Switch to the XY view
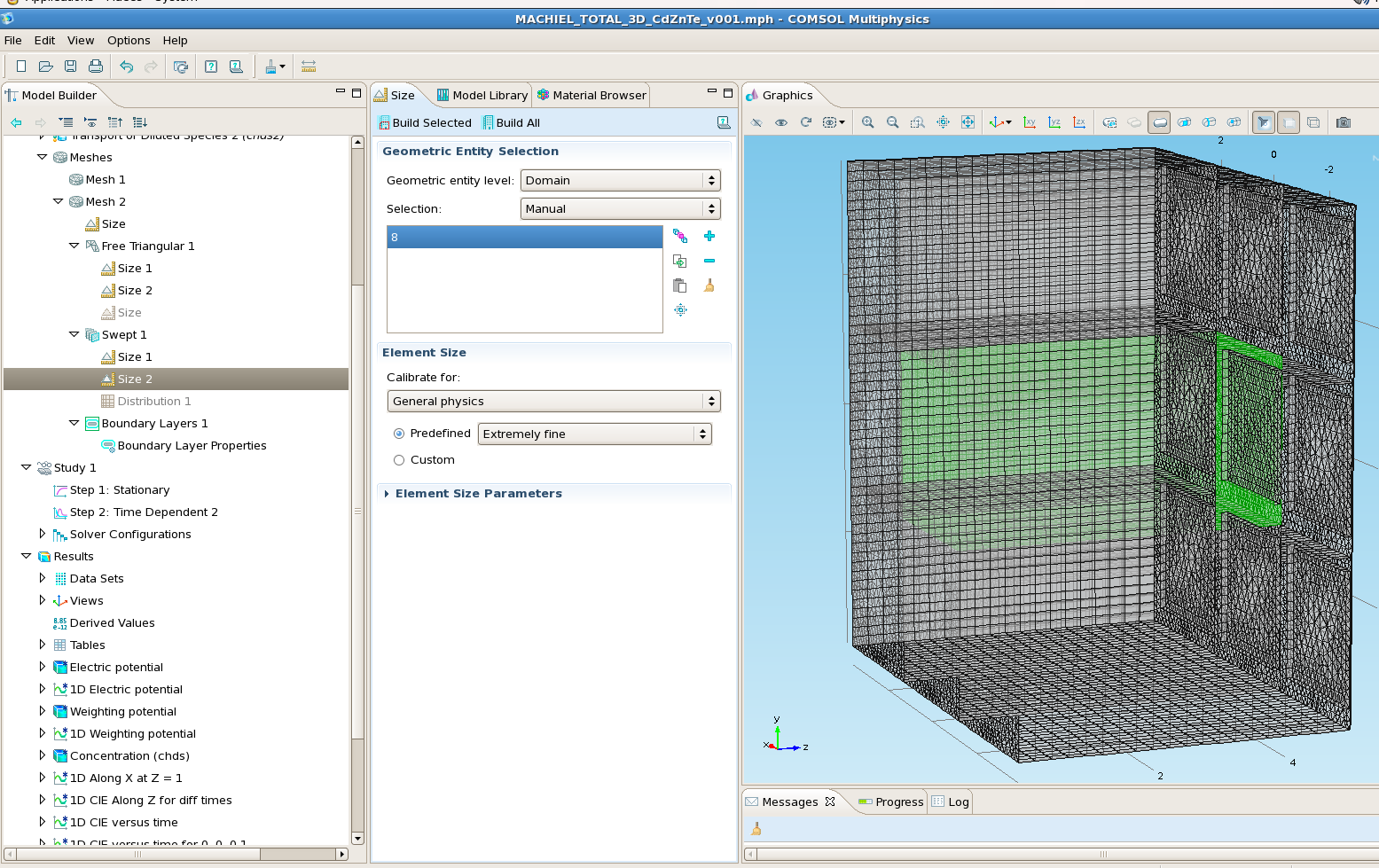Screen dimensions: 1379x868 point(1030,122)
